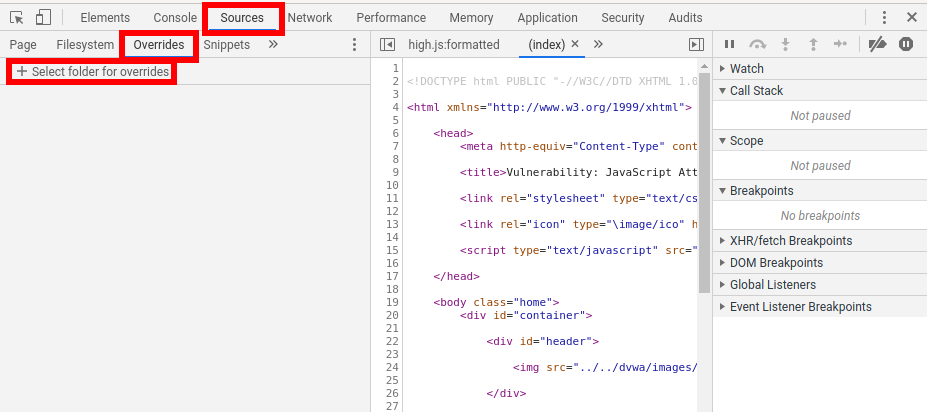927x412 pixels.
Task: Hide the navigator sidebar with panel icon
Action: (388, 45)
